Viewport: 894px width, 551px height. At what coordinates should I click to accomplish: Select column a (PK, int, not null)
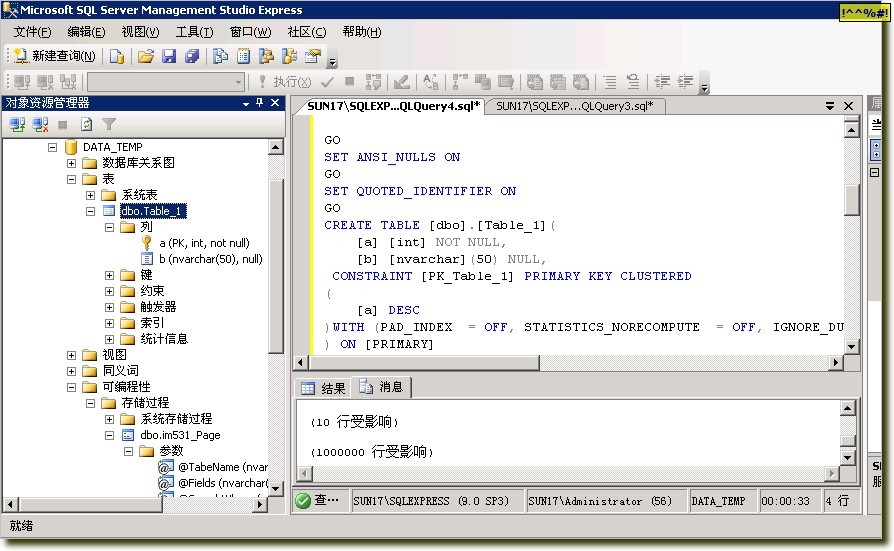point(204,243)
